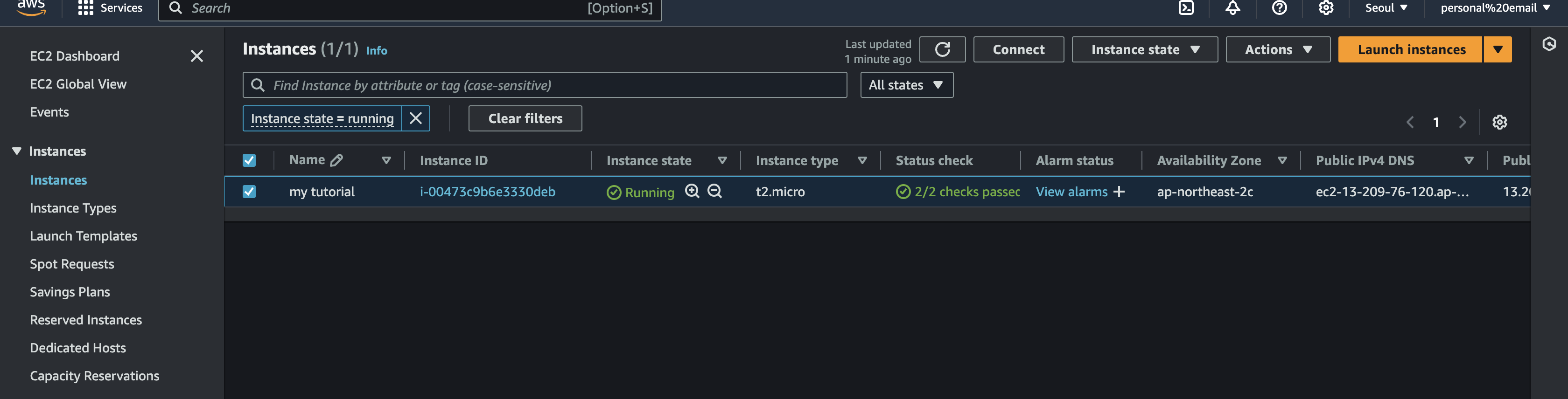
Task: Open Instance Types in sidebar
Action: tap(73, 208)
